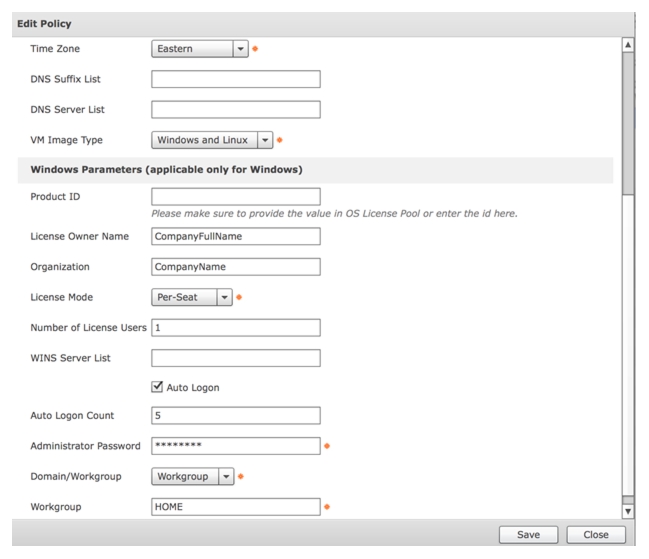Save the policy
This screenshot has width=649, height=559.
(x=529, y=535)
